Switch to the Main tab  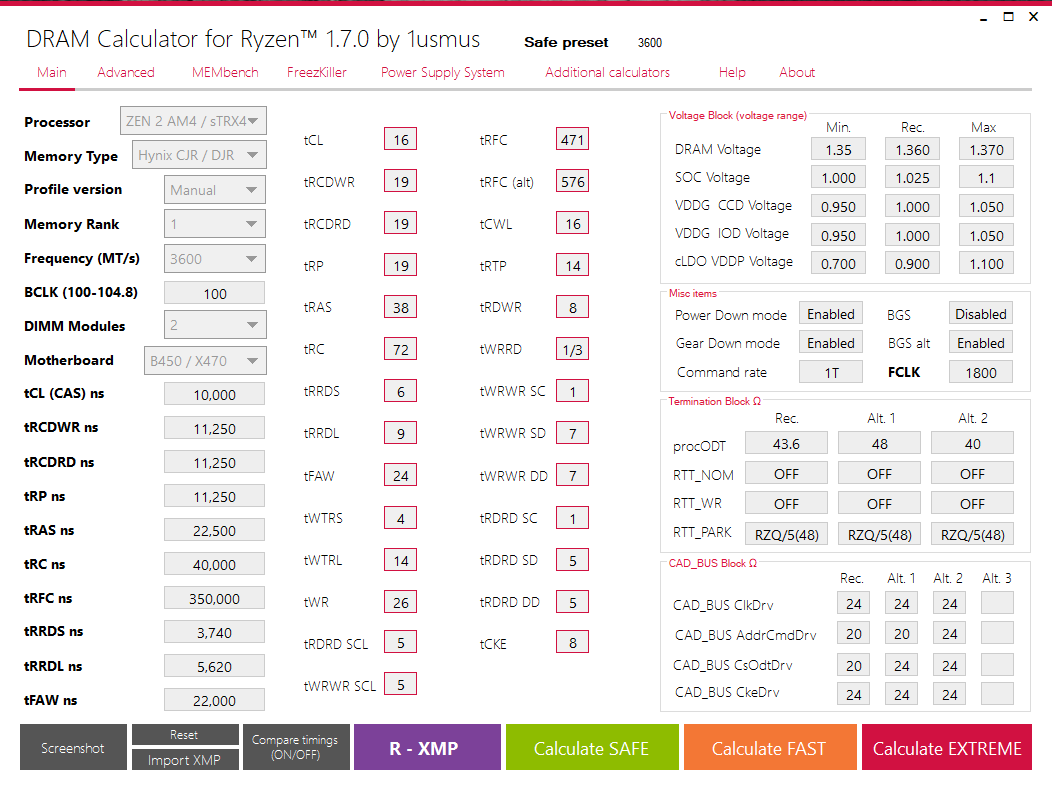click(x=52, y=72)
